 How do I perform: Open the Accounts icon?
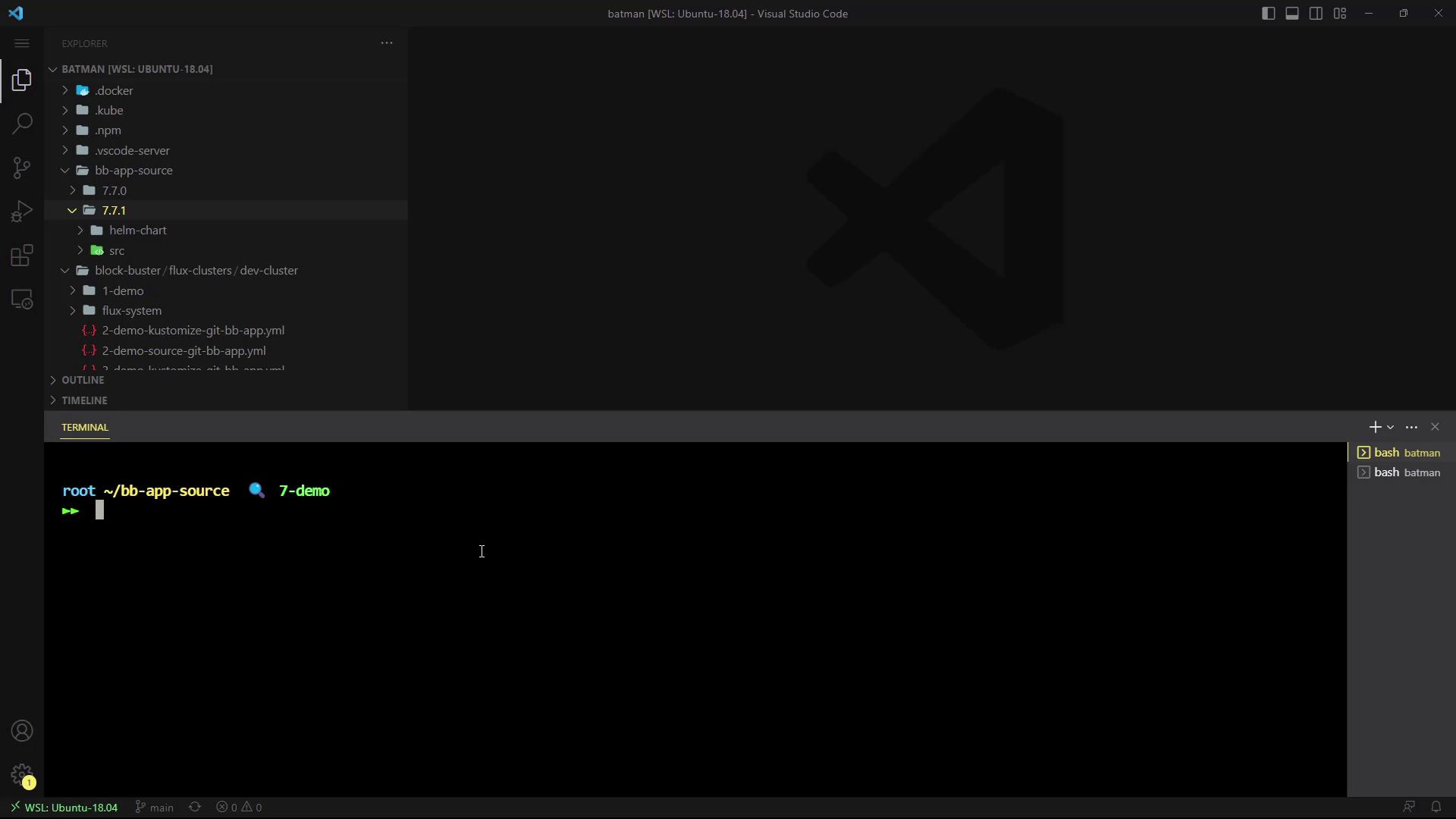point(22,731)
